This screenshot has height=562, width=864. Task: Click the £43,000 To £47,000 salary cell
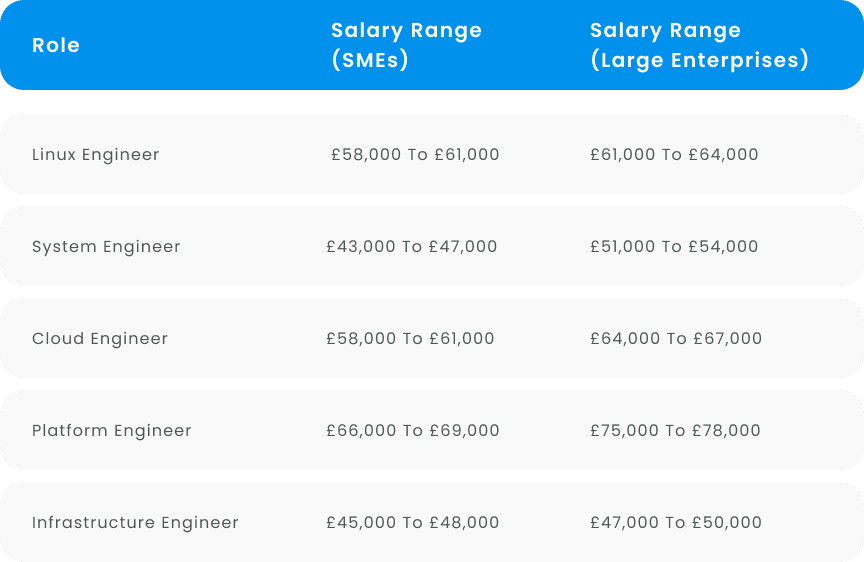pos(412,246)
